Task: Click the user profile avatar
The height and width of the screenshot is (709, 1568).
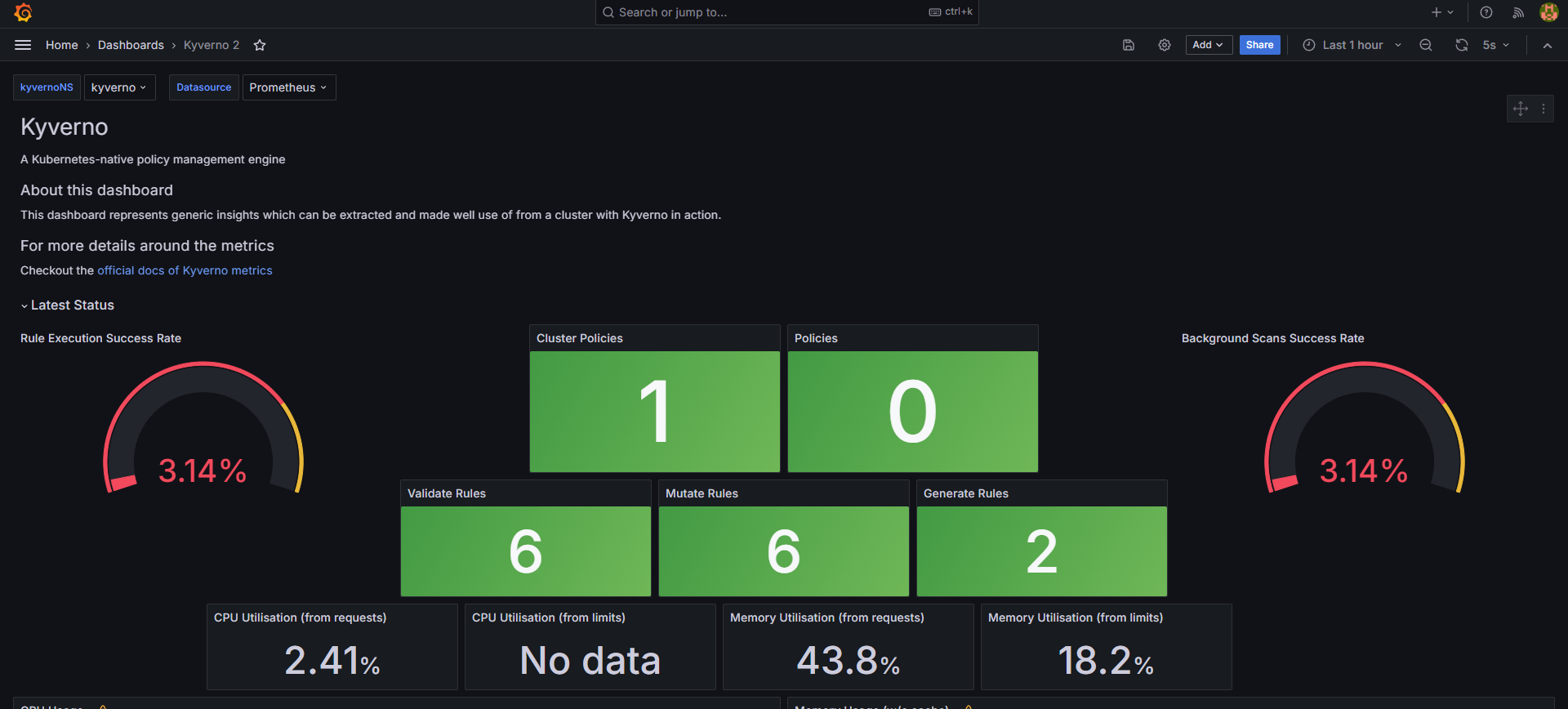Action: pyautogui.click(x=1549, y=12)
